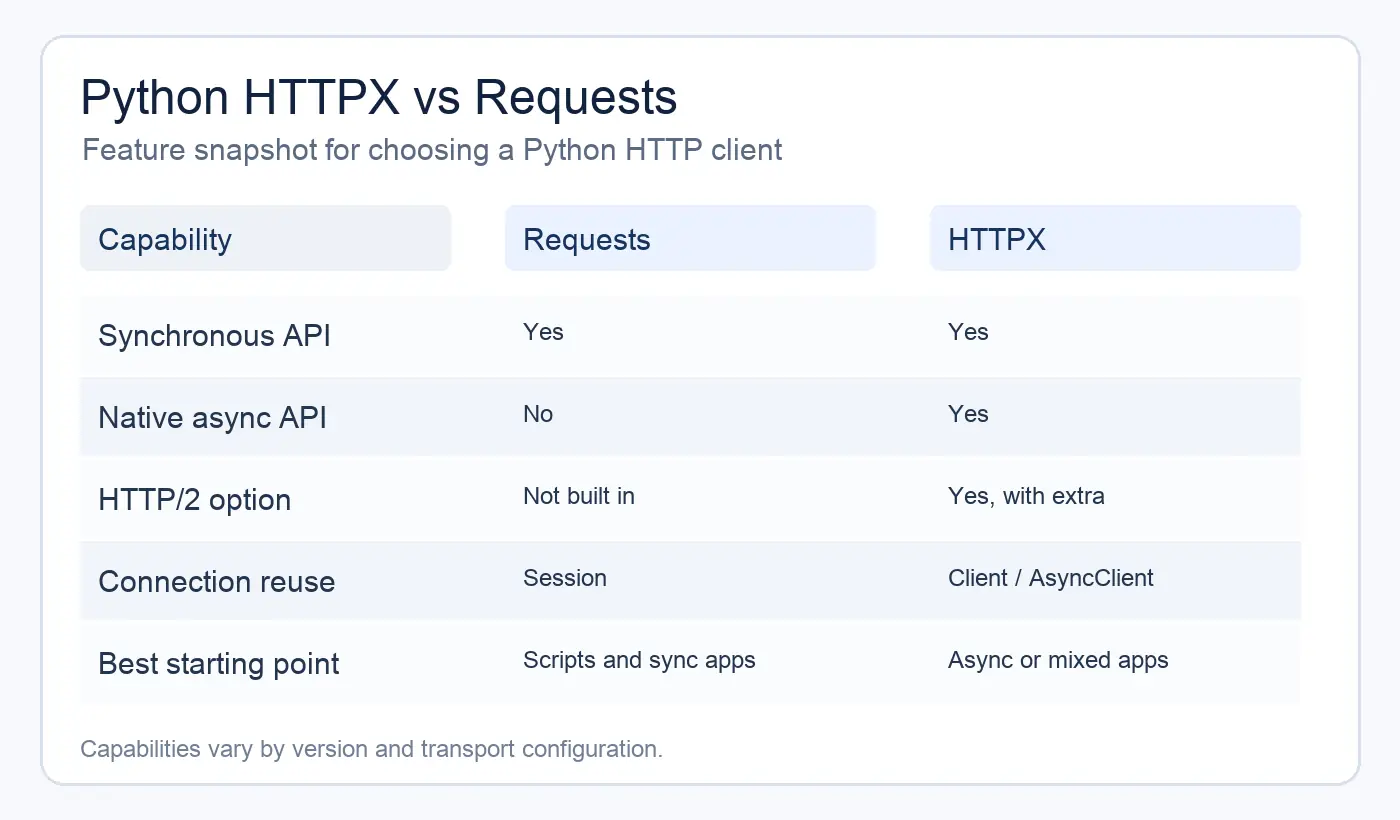Viewport: 1400px width, 820px height.
Task: Click the 'Not built in' cell
Action: pos(579,496)
